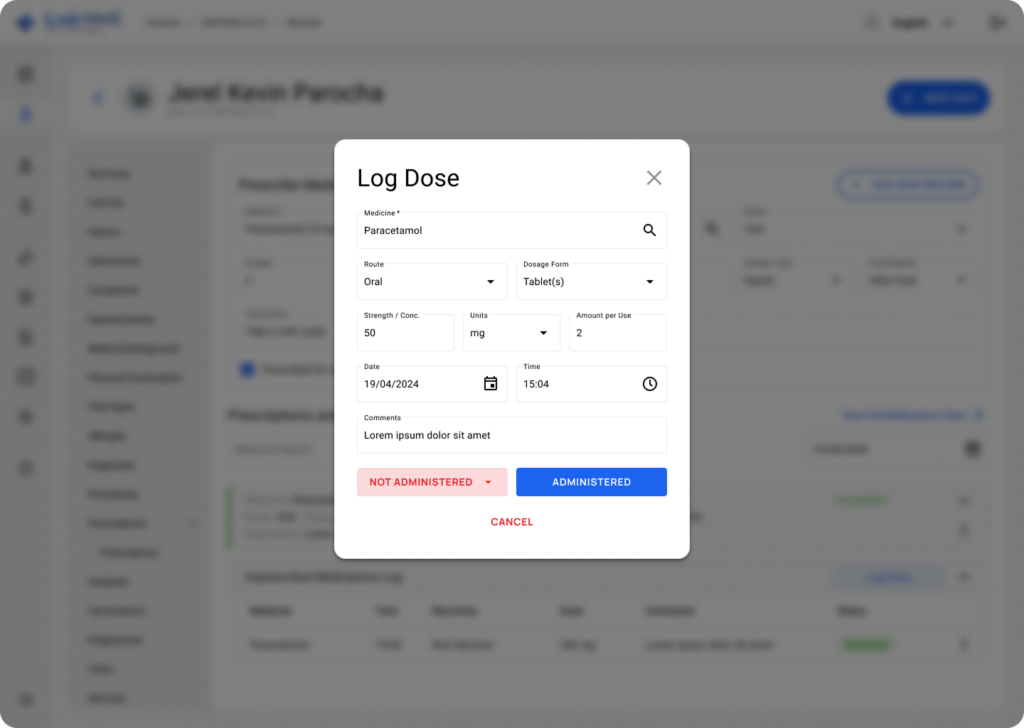
Task: Close the Log Dose dialog with the X icon
Action: pos(654,178)
